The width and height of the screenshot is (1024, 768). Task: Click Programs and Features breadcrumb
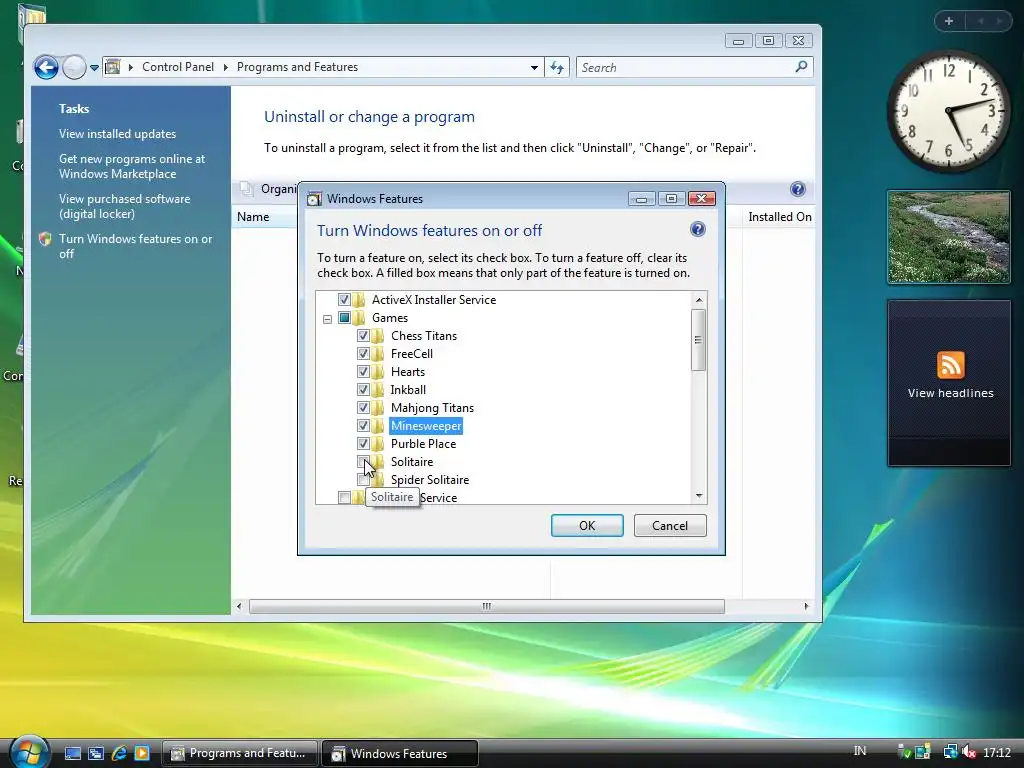[297, 67]
